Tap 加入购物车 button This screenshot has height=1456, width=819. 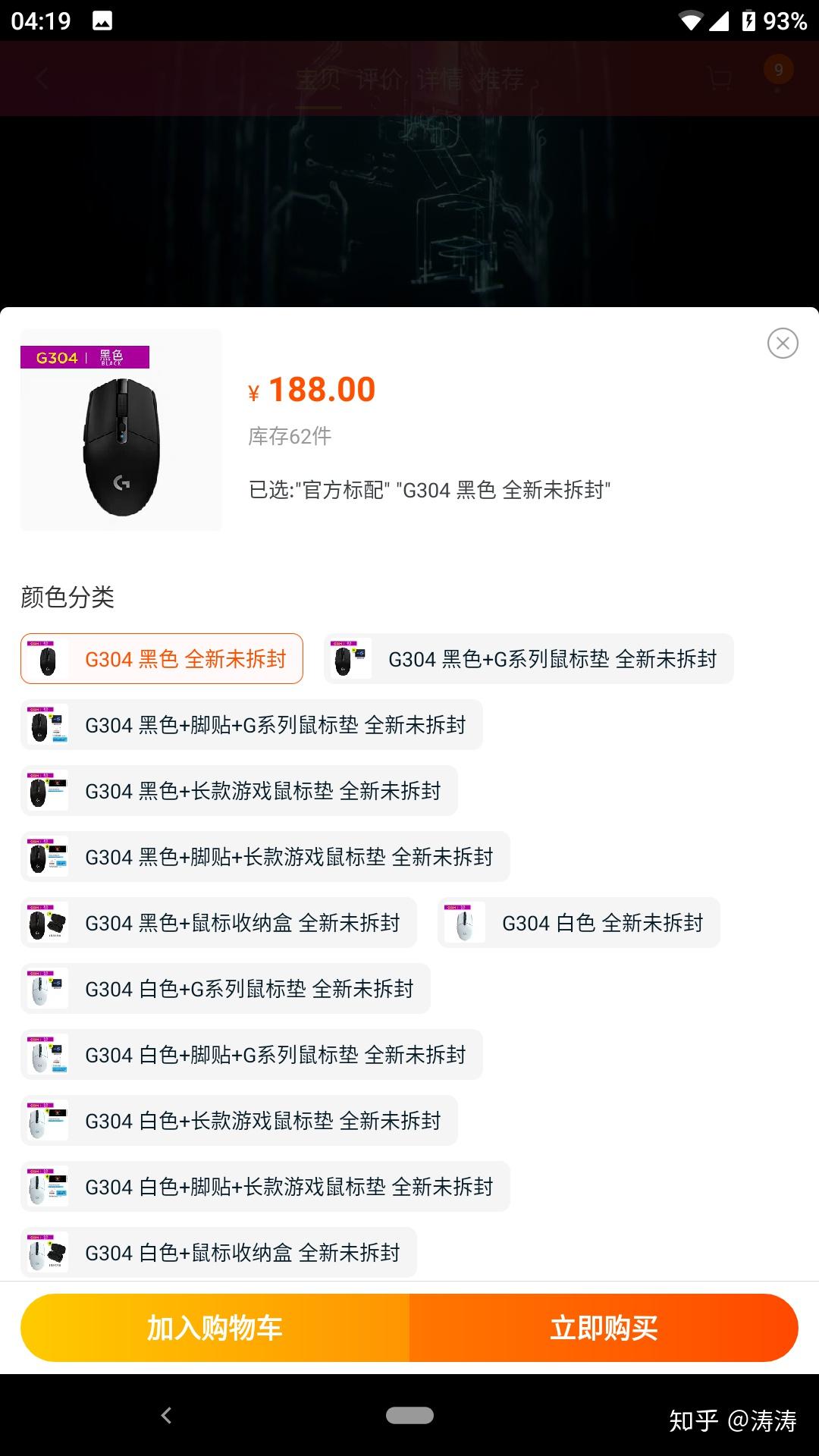click(x=215, y=1328)
